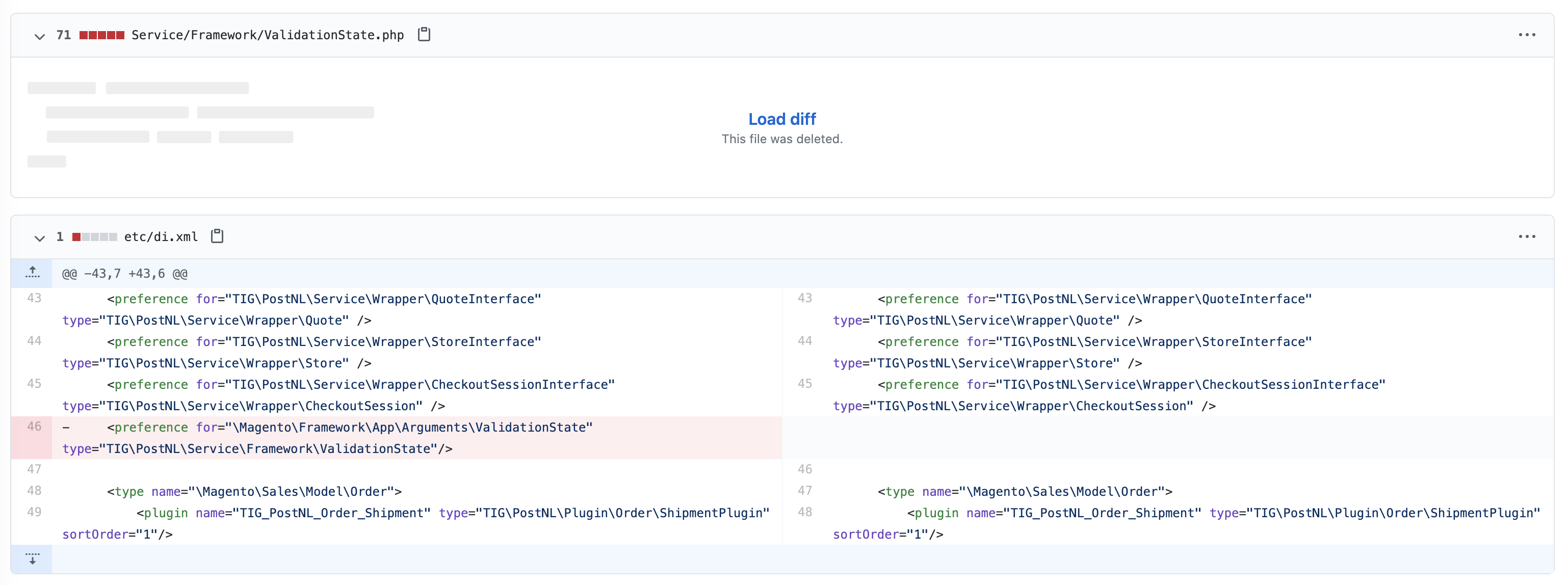Image resolution: width=1568 pixels, height=585 pixels.
Task: Copy the Service/Framework/ValidationState.php file path
Action: (x=424, y=35)
